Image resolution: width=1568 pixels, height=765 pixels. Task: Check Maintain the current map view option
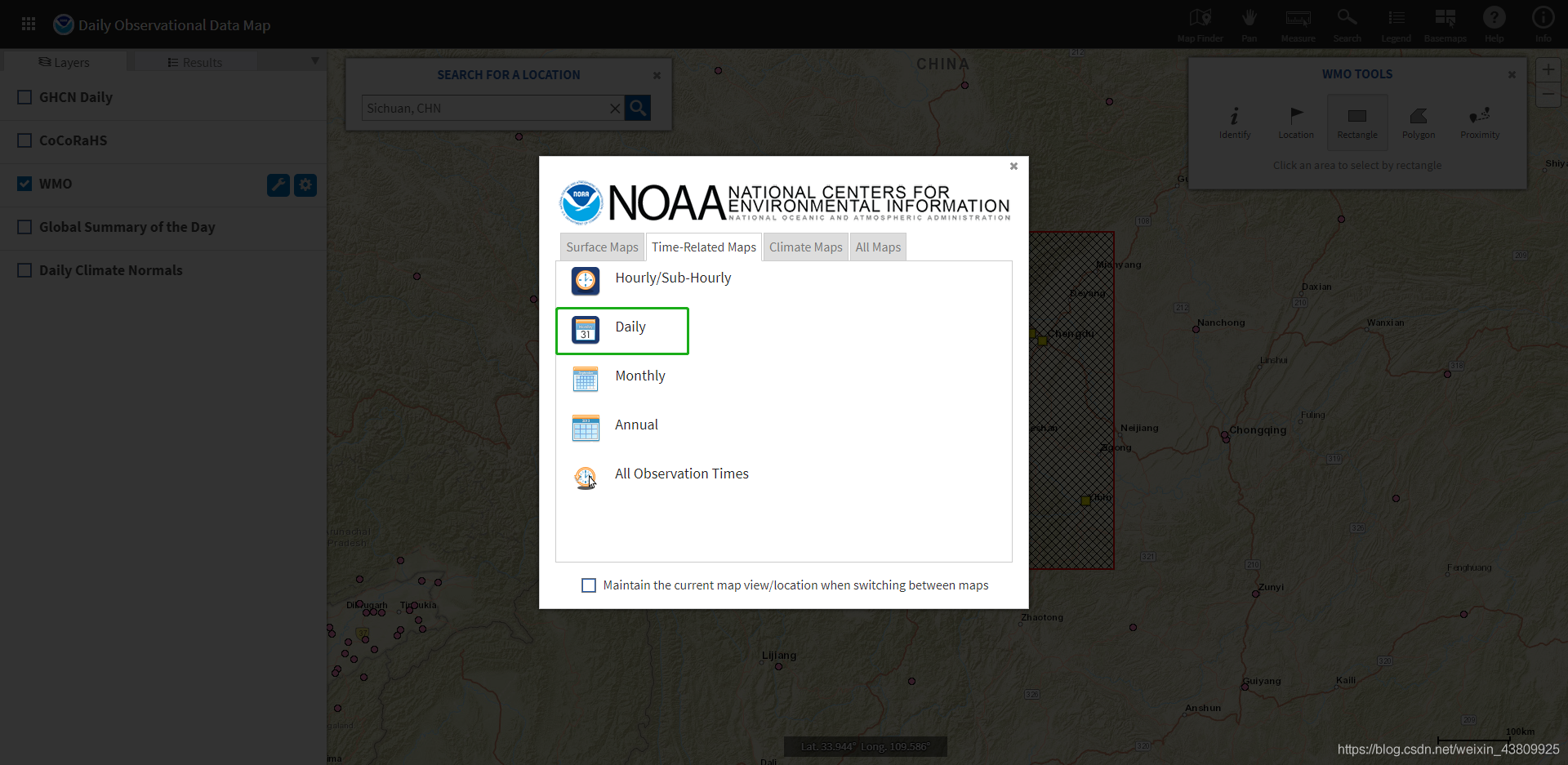pos(589,585)
